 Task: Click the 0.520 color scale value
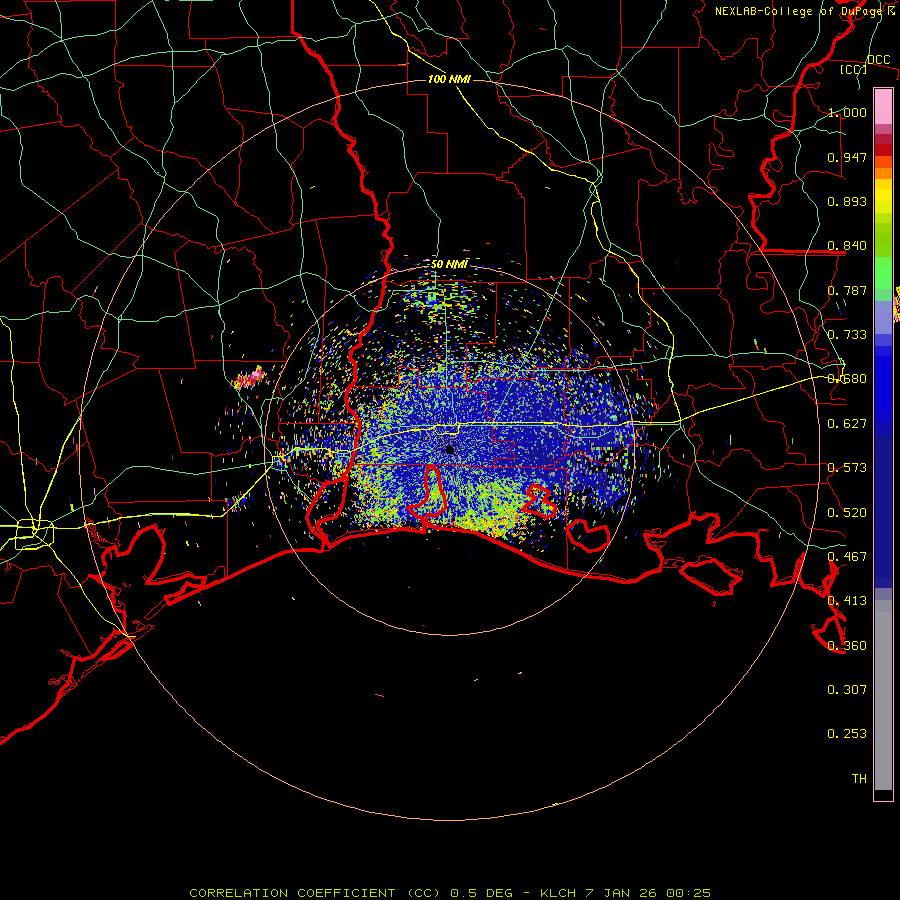(847, 513)
